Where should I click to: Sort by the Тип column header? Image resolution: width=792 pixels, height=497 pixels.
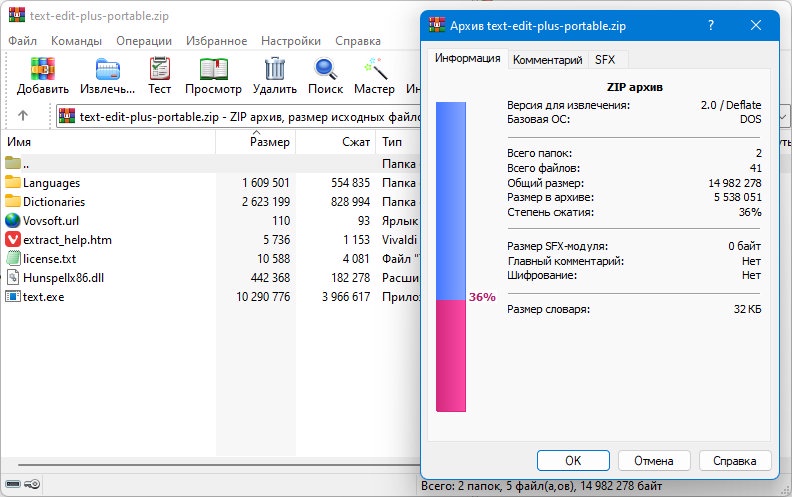point(398,142)
